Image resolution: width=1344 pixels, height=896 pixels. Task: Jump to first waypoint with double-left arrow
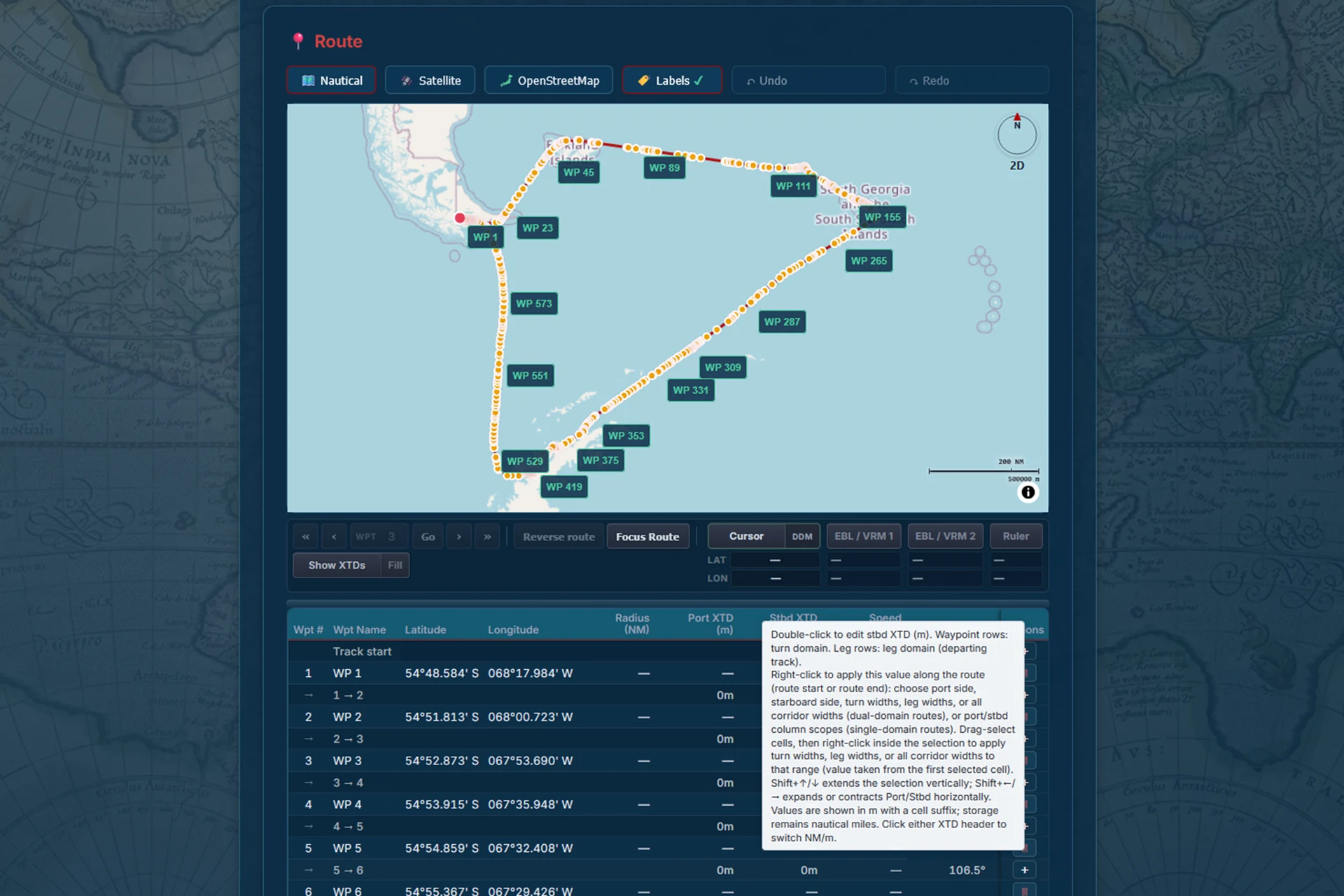click(x=306, y=537)
